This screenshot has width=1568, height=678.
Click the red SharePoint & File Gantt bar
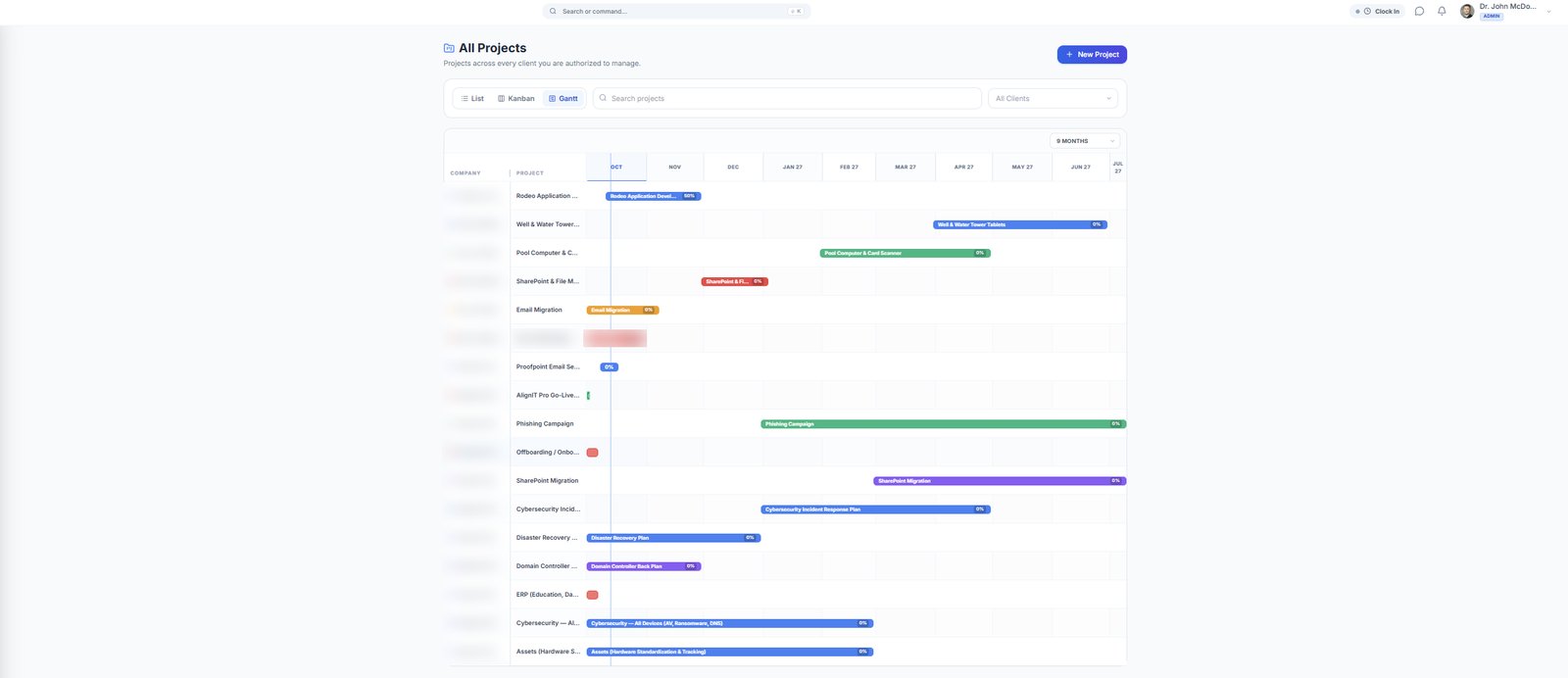[735, 281]
